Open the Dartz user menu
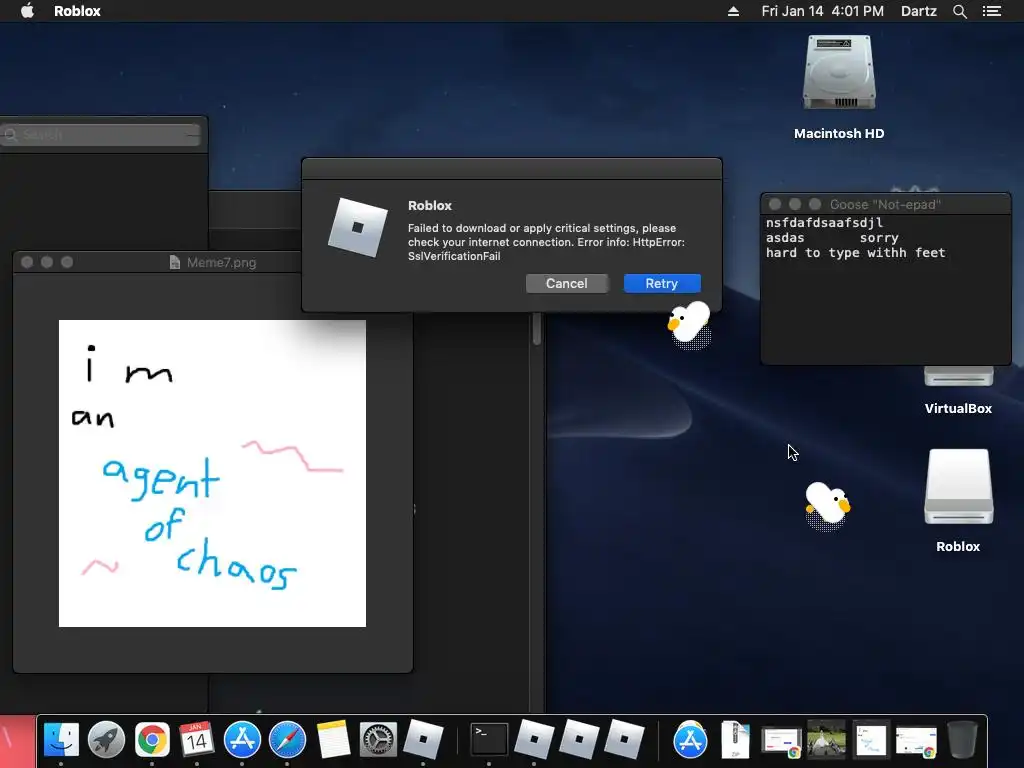The height and width of the screenshot is (768, 1024). pos(918,11)
